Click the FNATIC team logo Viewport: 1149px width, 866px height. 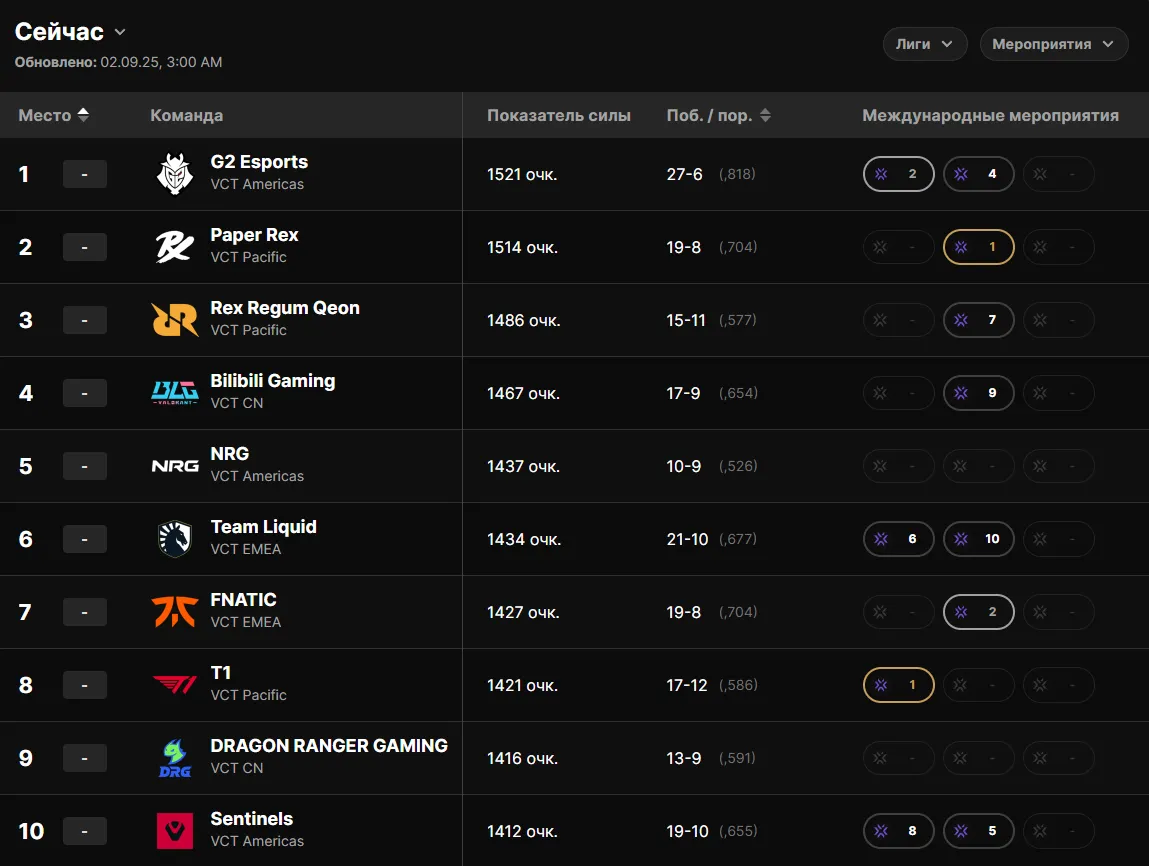(x=174, y=612)
